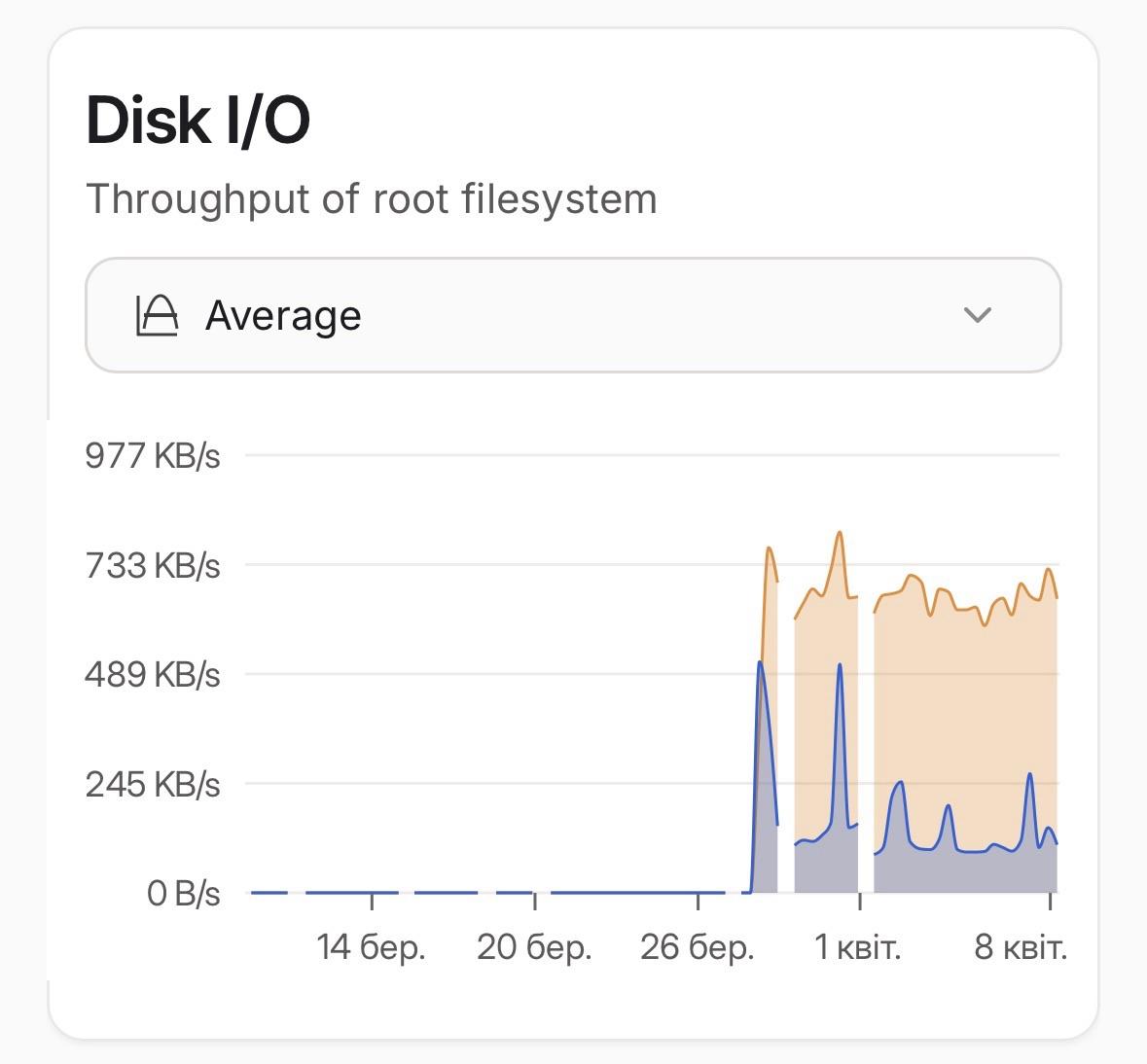The height and width of the screenshot is (1064, 1147).
Task: Click the 0 B/s axis label
Action: (x=183, y=893)
